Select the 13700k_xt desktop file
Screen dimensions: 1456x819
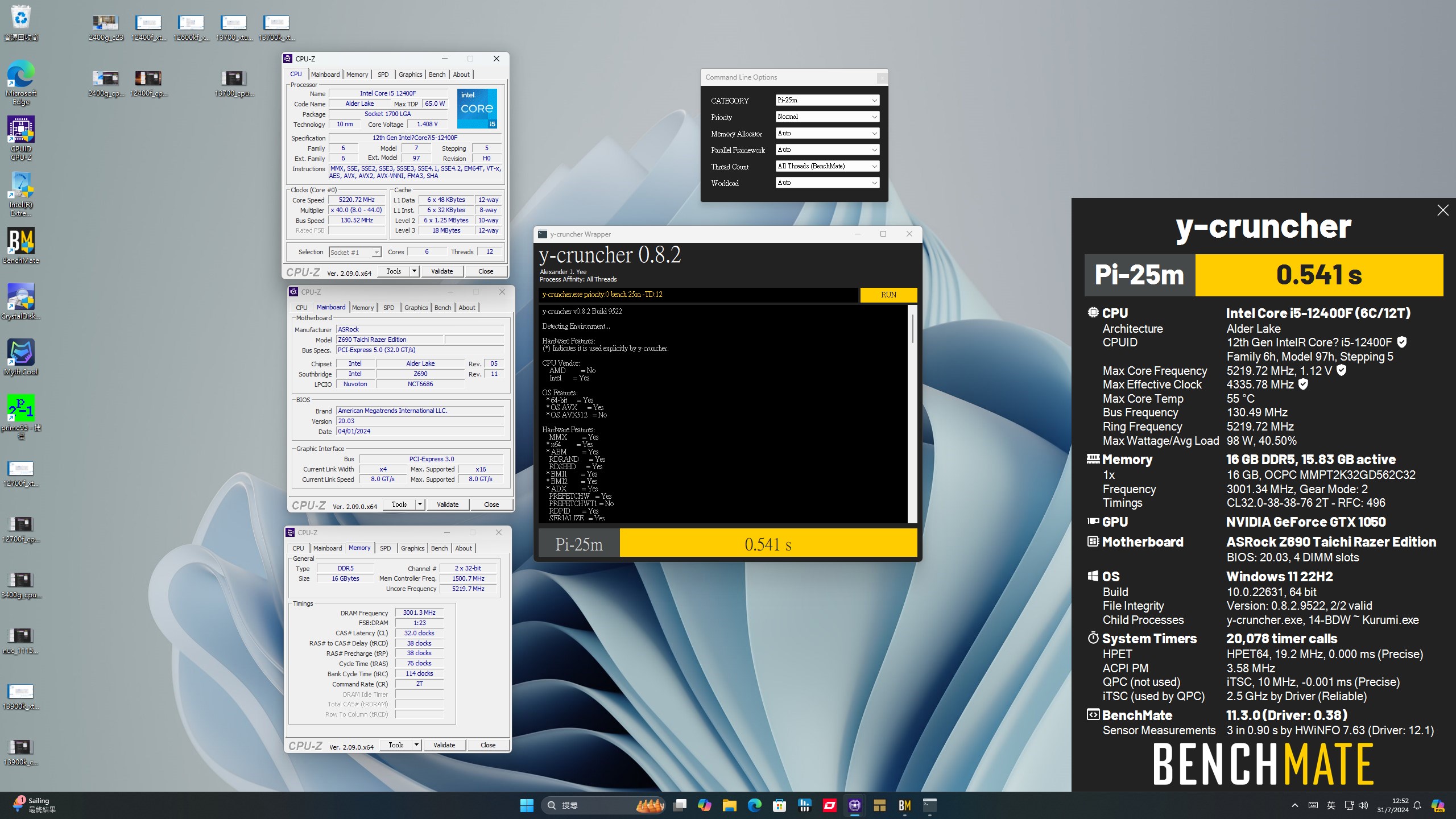(276, 28)
